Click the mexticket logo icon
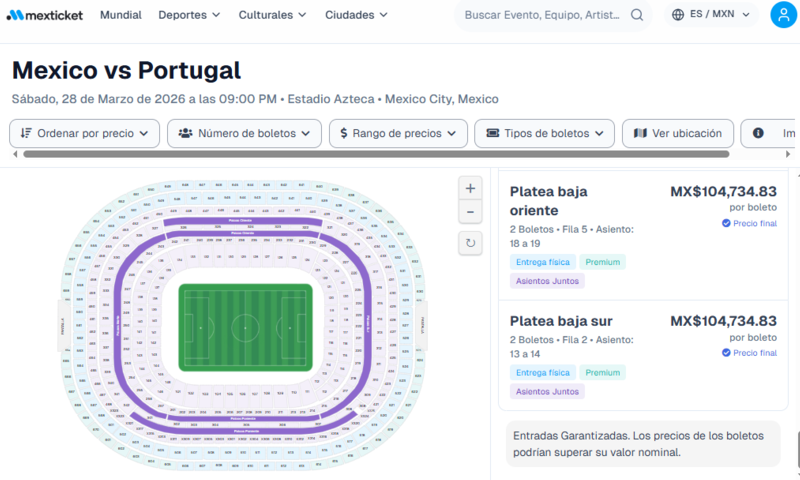800x480 pixels. (x=14, y=15)
